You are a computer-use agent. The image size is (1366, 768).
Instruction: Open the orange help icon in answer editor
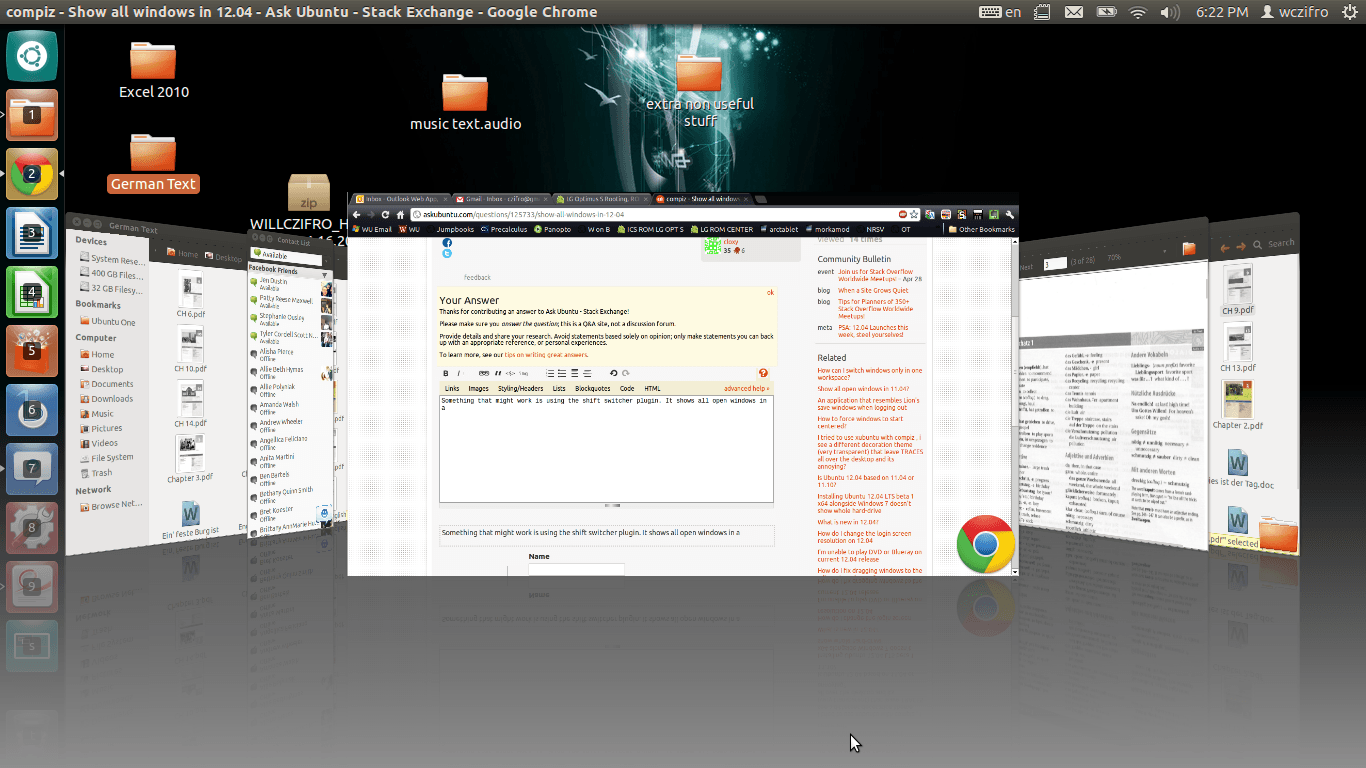(x=763, y=373)
